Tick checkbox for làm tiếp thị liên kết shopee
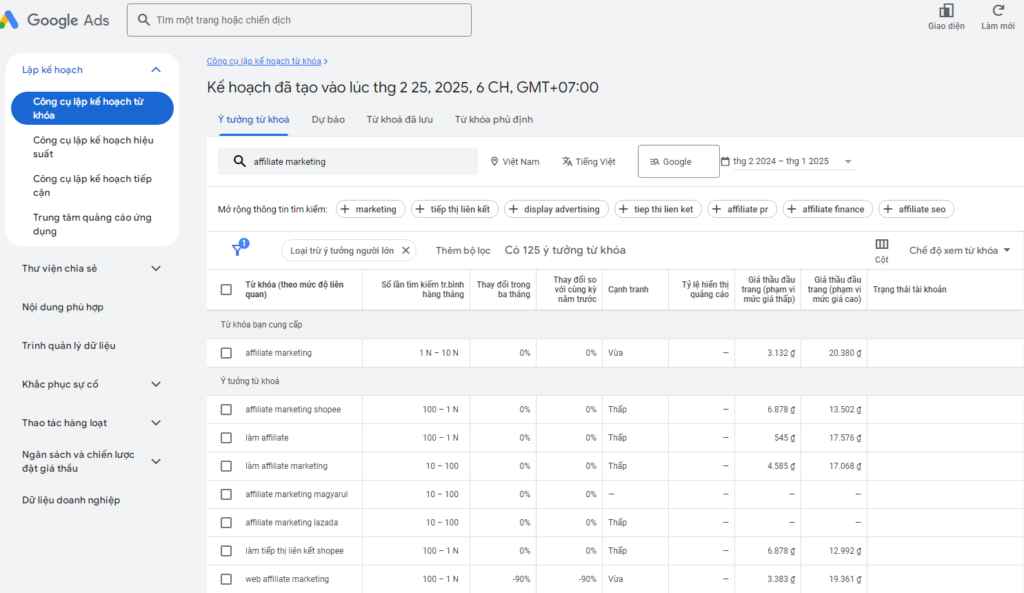The height and width of the screenshot is (593, 1024). tap(226, 551)
